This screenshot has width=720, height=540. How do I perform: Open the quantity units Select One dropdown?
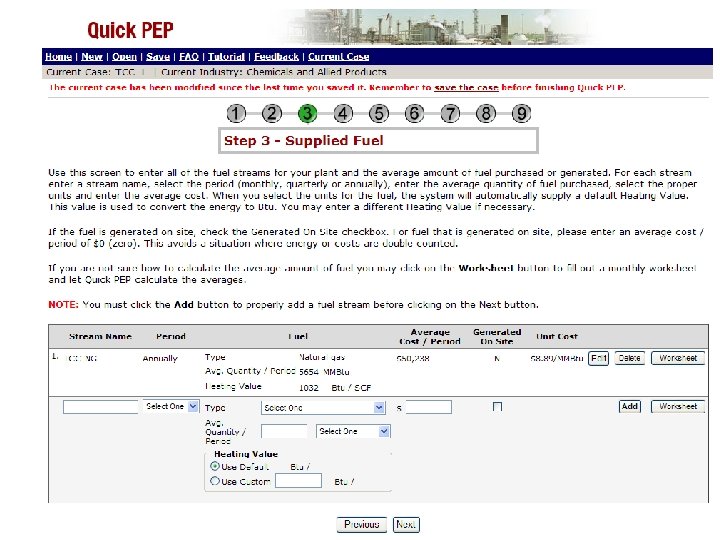click(x=353, y=431)
